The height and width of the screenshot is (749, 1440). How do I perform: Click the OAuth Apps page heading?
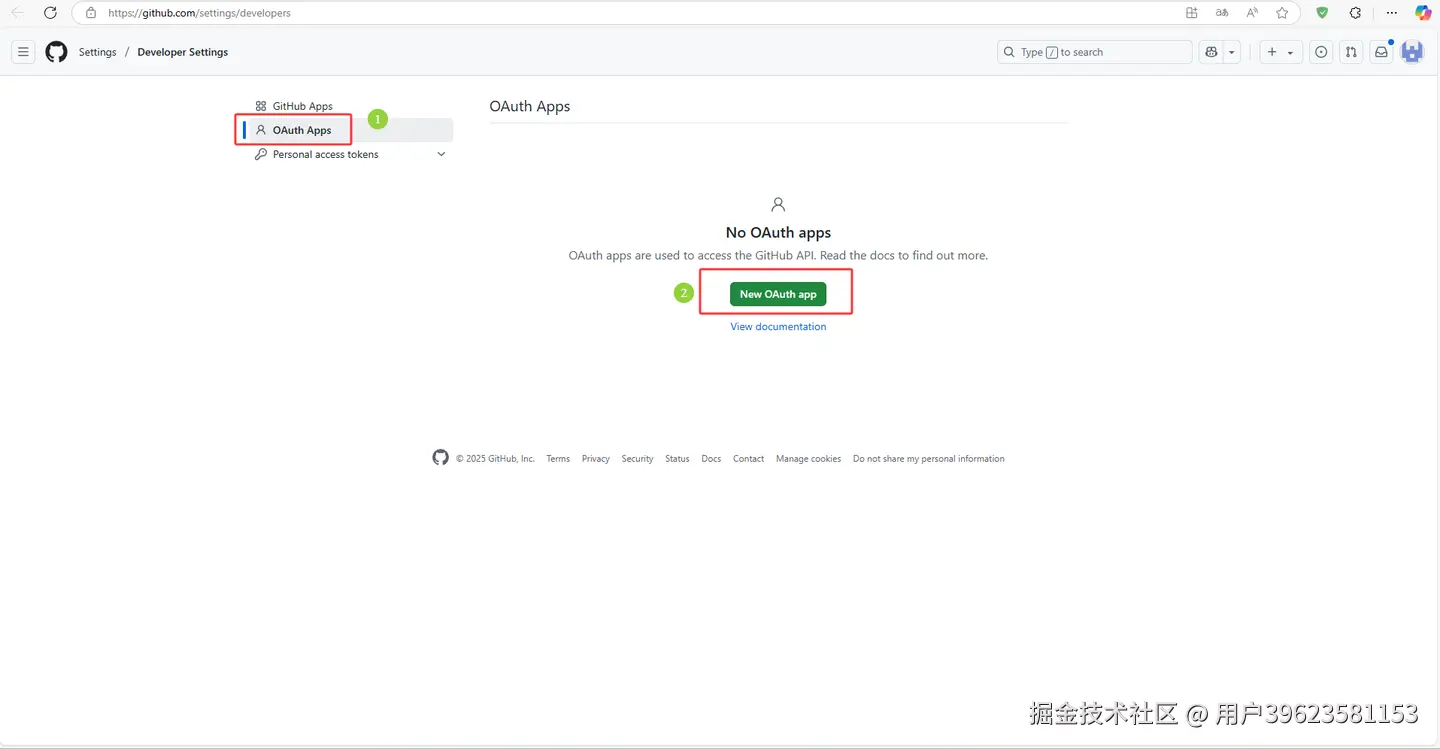(530, 106)
